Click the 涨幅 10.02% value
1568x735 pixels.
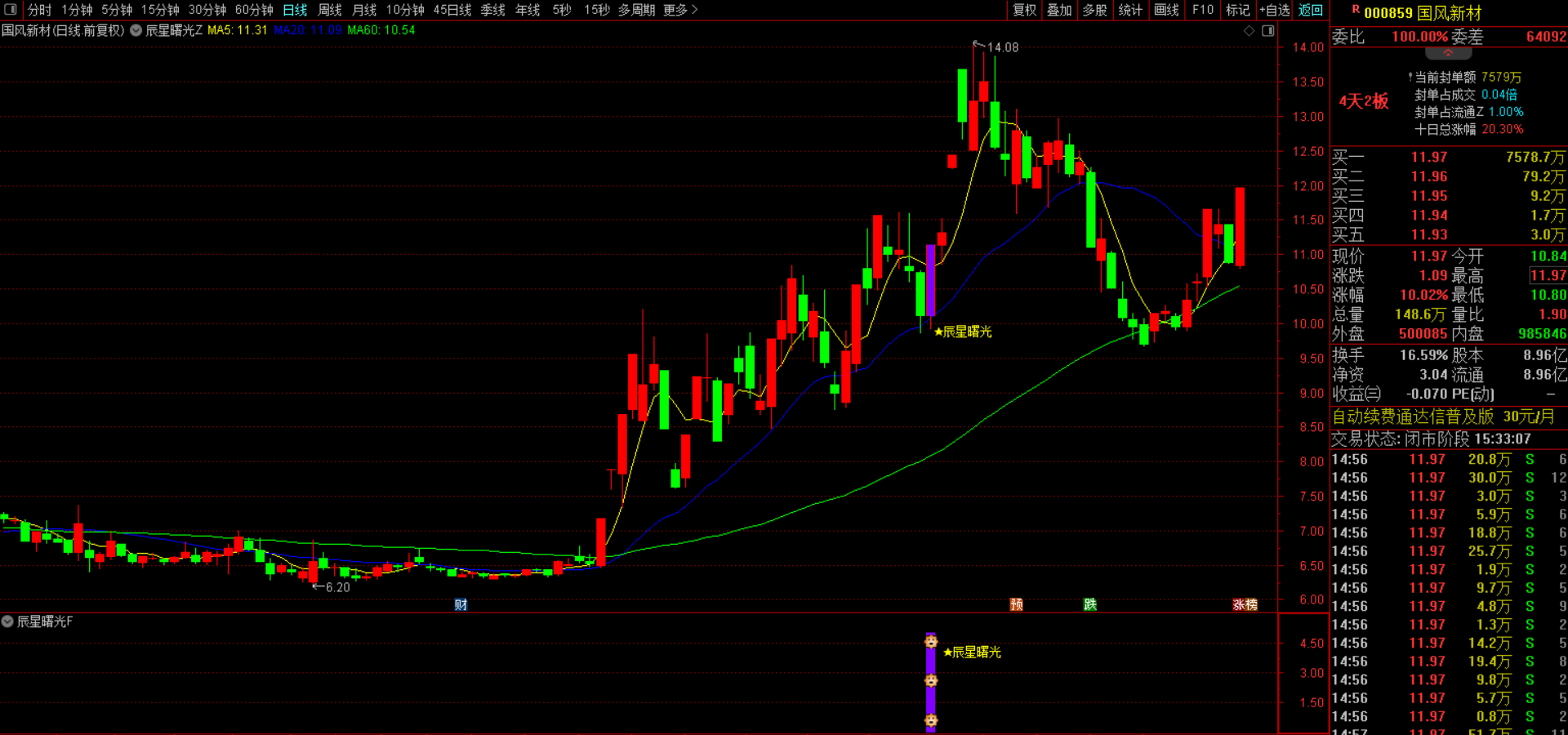pyautogui.click(x=1423, y=295)
